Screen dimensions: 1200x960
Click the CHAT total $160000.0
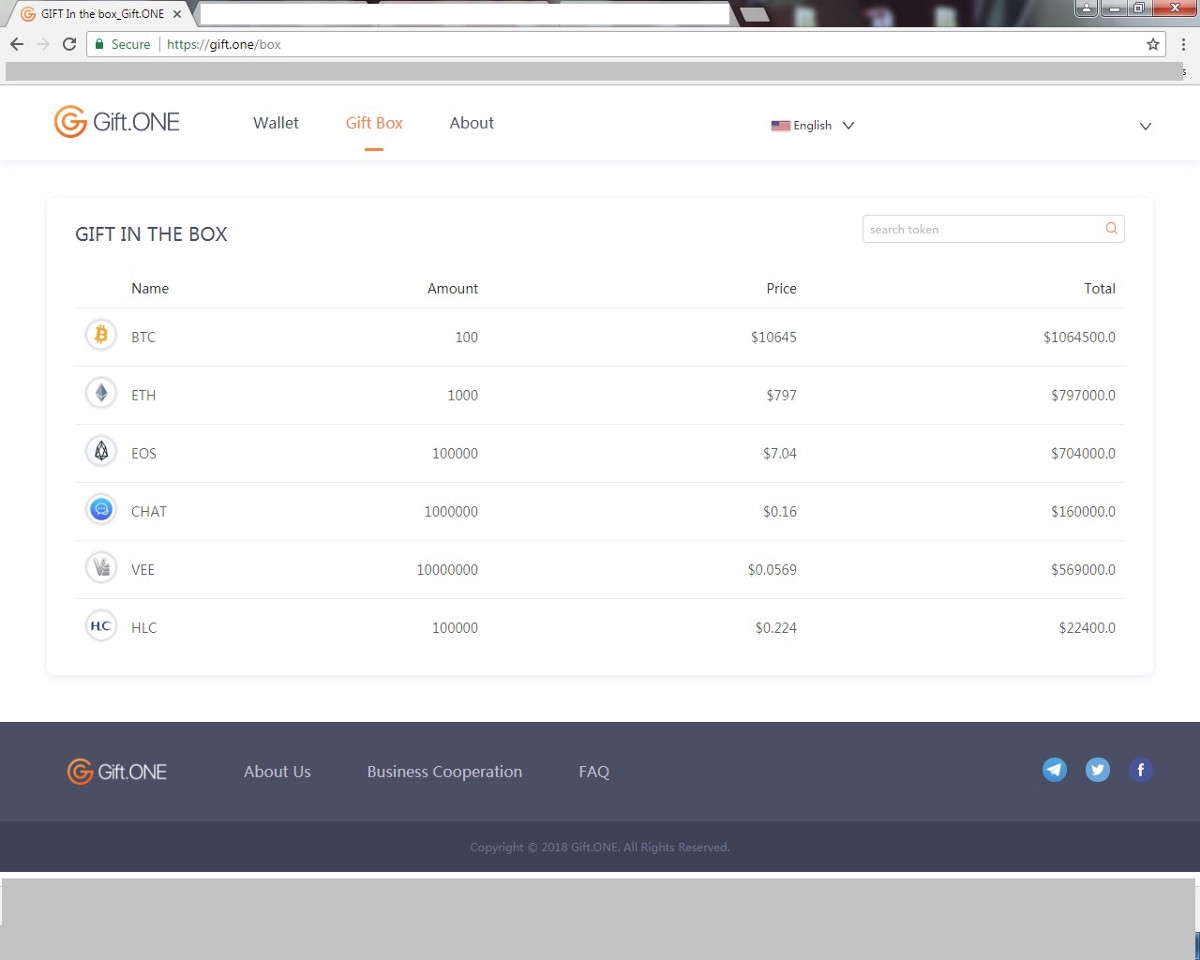point(1084,511)
